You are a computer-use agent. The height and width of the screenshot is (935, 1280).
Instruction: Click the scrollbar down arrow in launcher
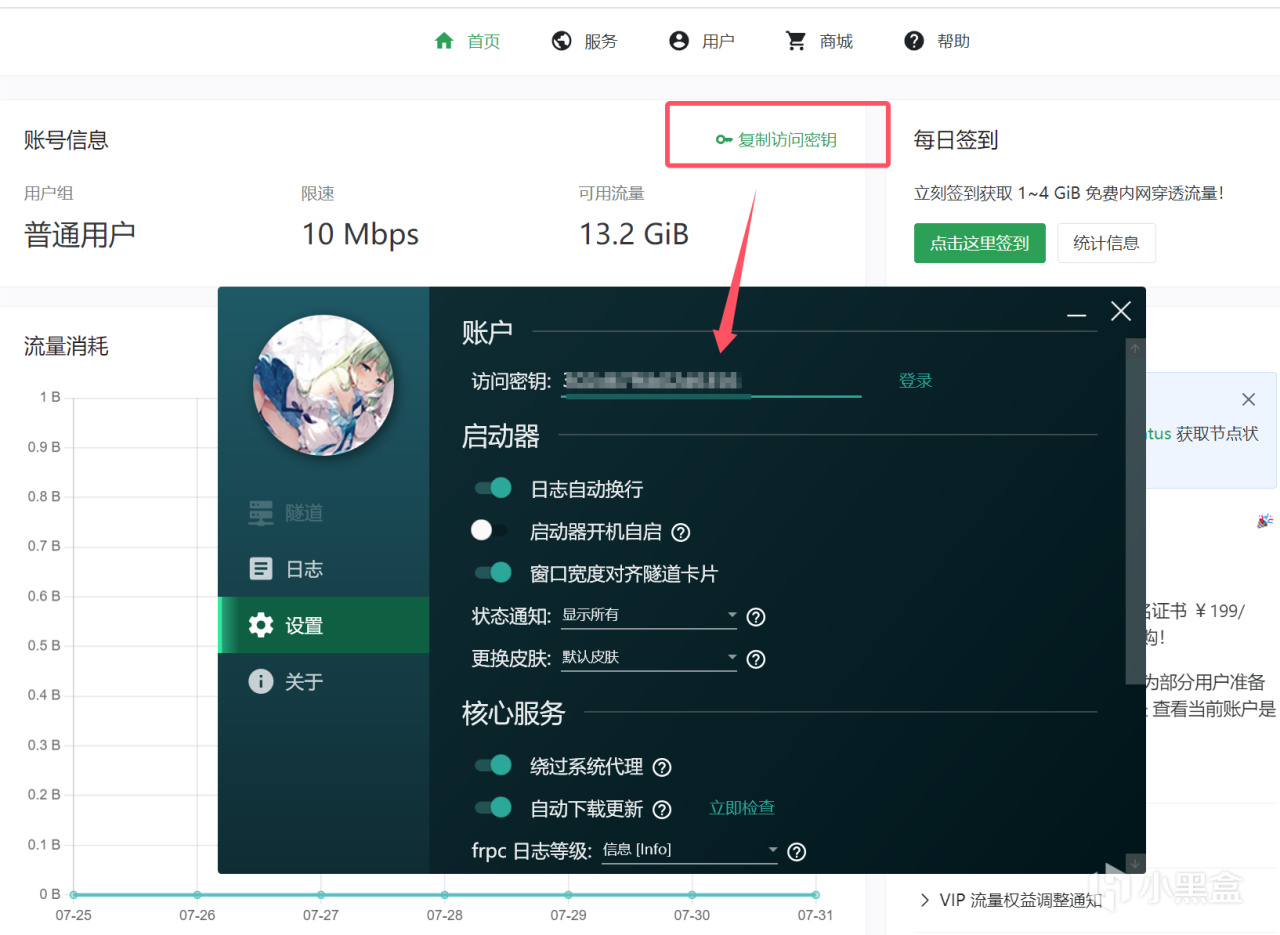(x=1135, y=862)
